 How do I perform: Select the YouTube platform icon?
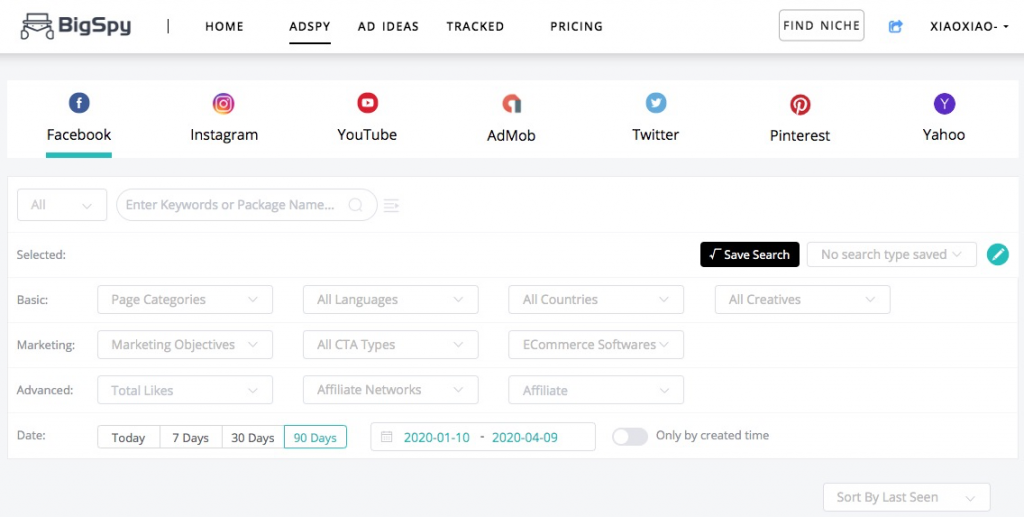(367, 103)
